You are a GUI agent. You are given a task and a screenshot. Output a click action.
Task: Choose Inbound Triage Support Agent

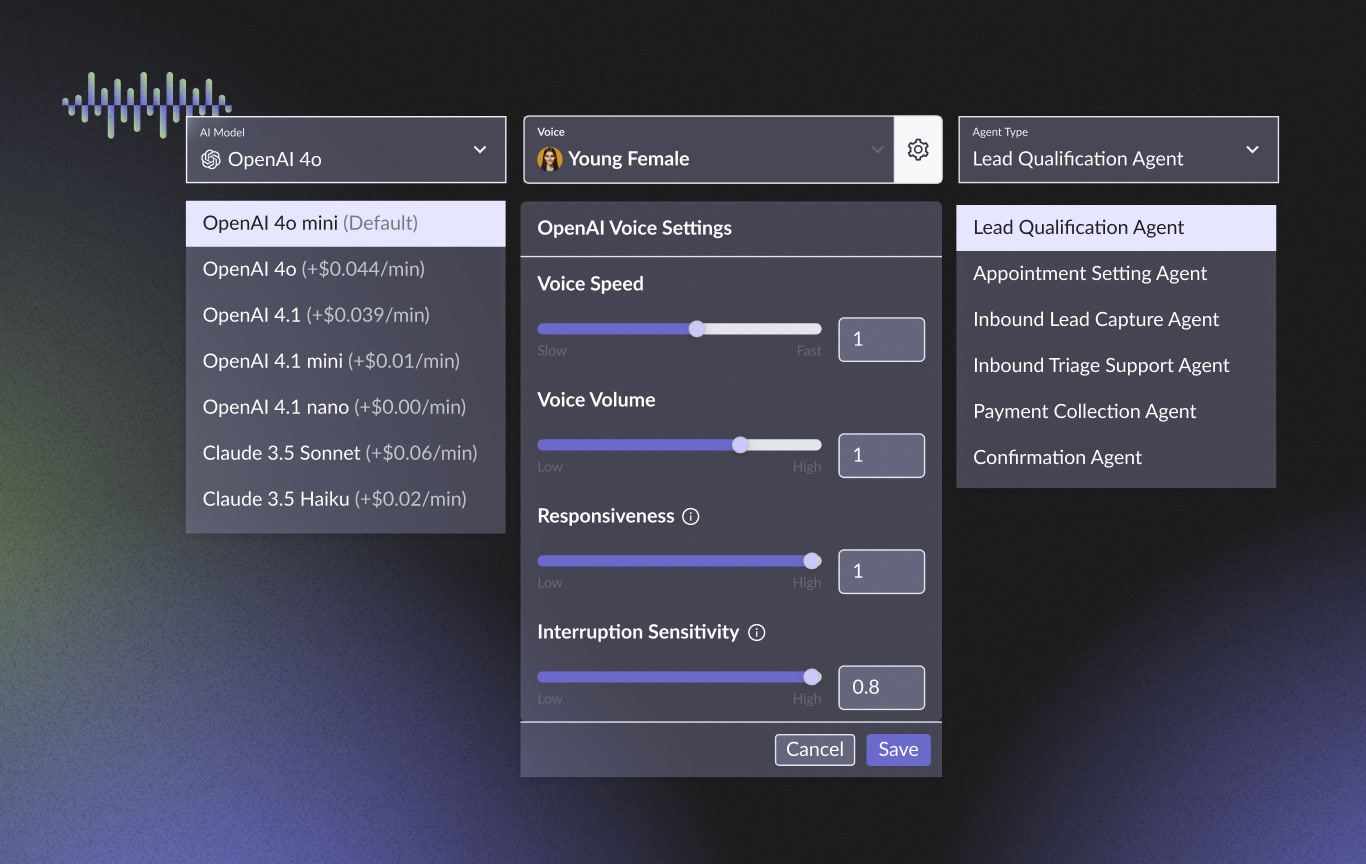click(1116, 366)
